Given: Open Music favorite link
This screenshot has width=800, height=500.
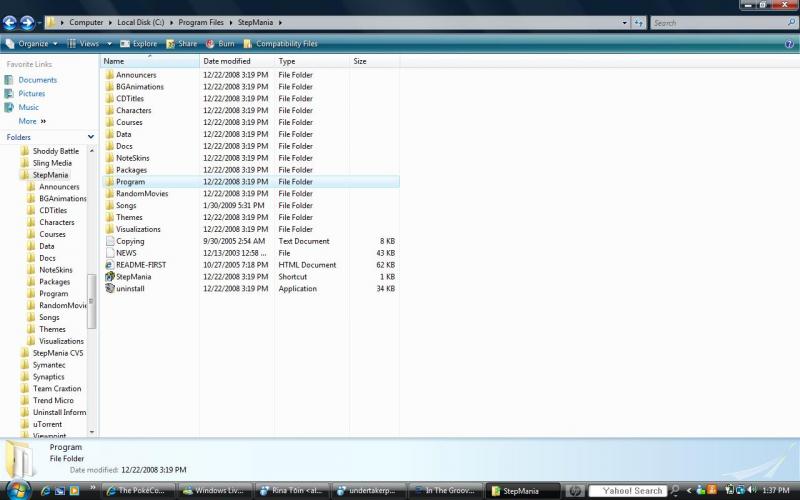Looking at the screenshot, I should pyautogui.click(x=29, y=107).
